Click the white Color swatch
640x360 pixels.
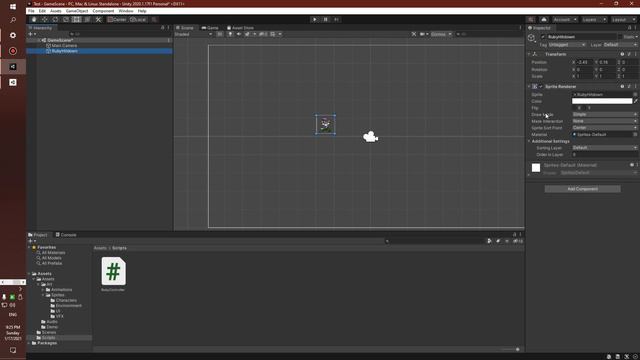point(602,101)
